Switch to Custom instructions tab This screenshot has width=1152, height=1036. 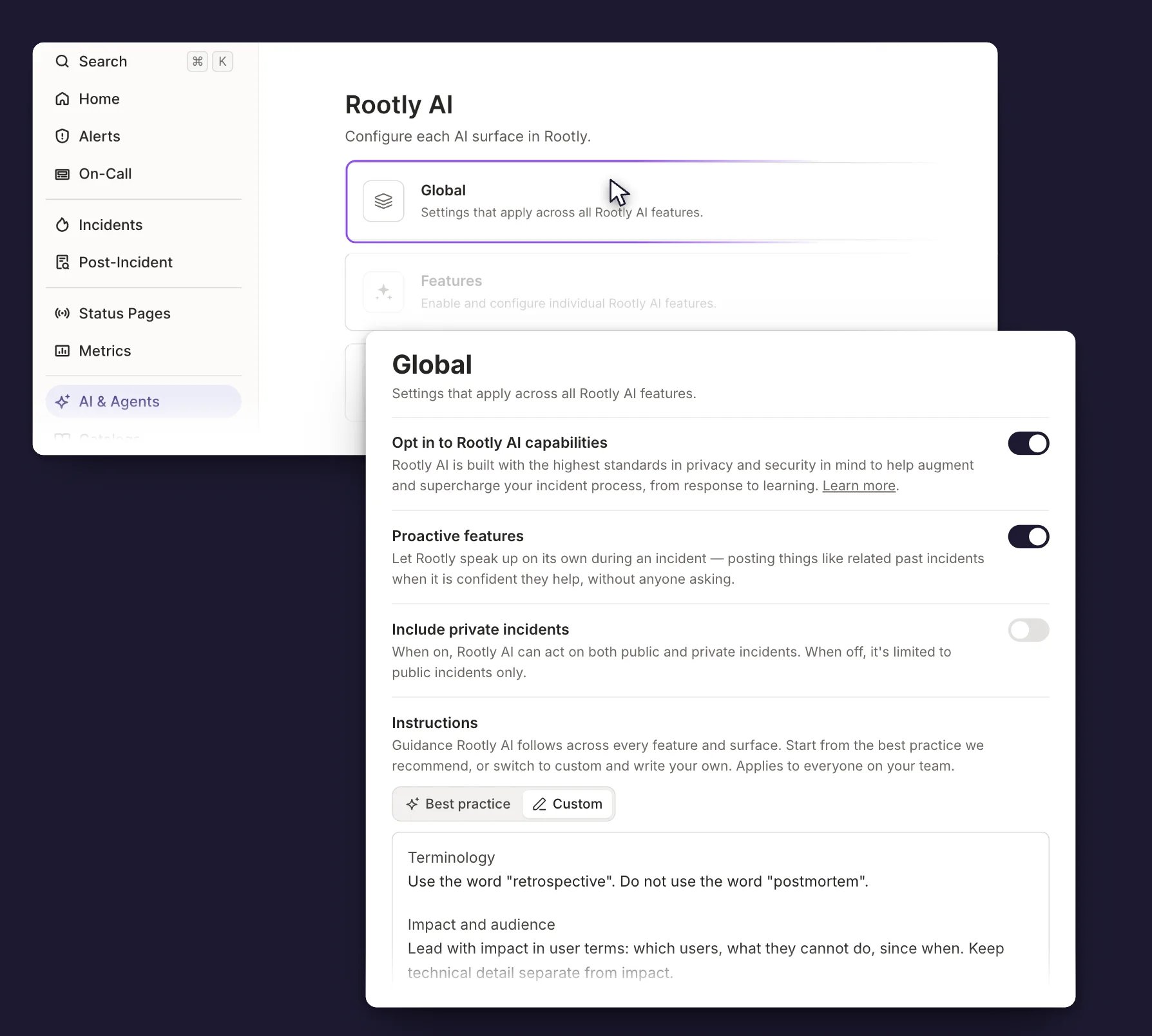tap(568, 804)
